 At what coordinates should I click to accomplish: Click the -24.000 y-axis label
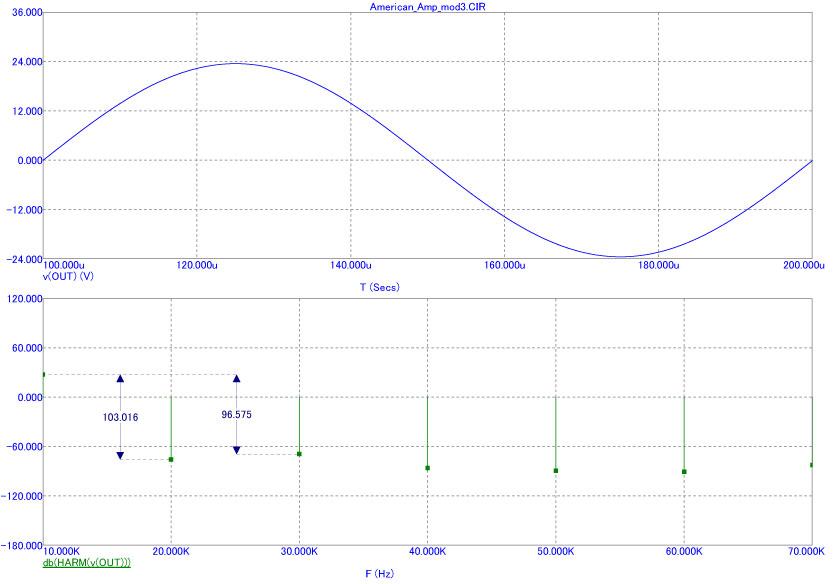(x=24, y=259)
